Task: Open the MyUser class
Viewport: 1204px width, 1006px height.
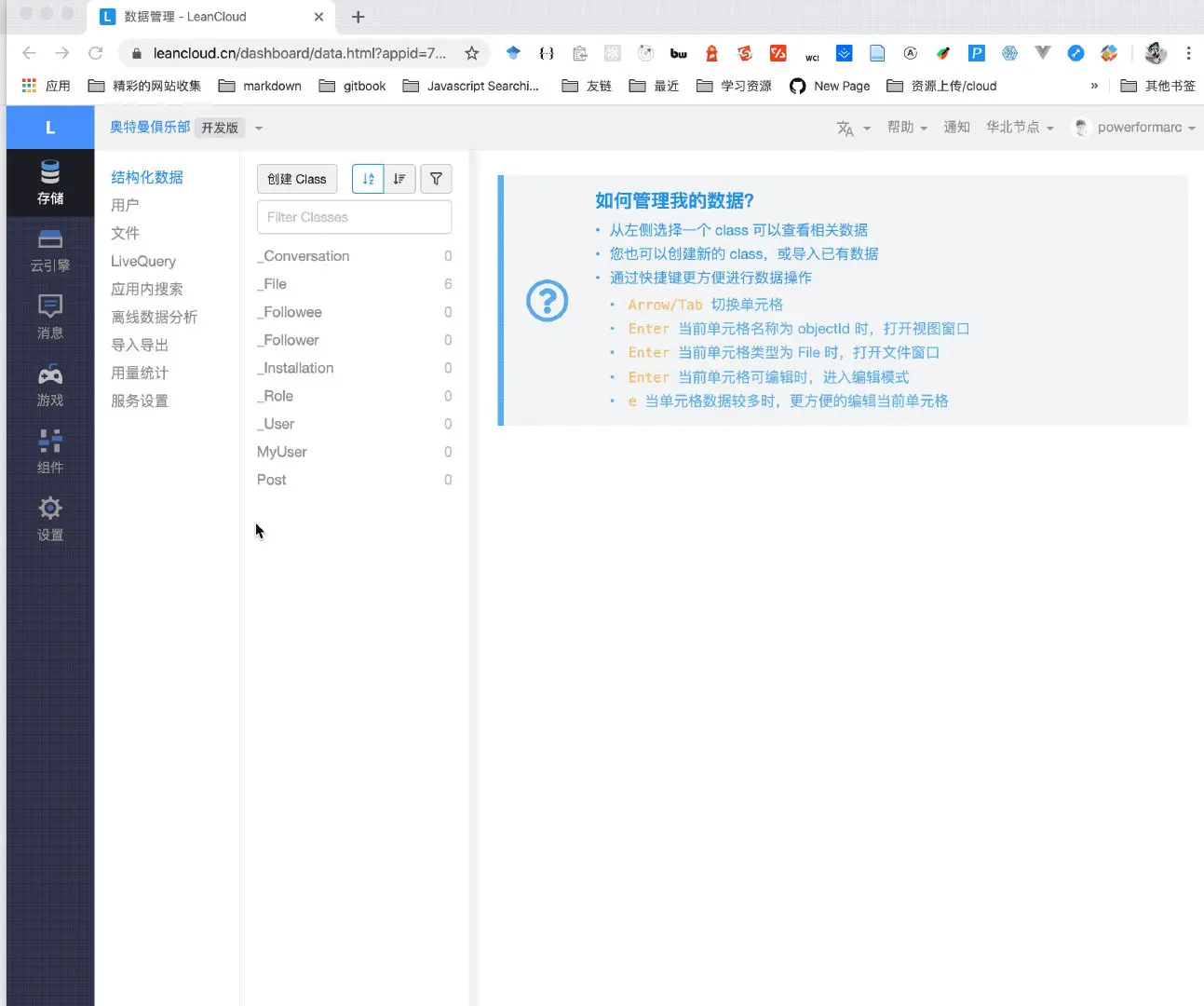Action: (x=354, y=452)
